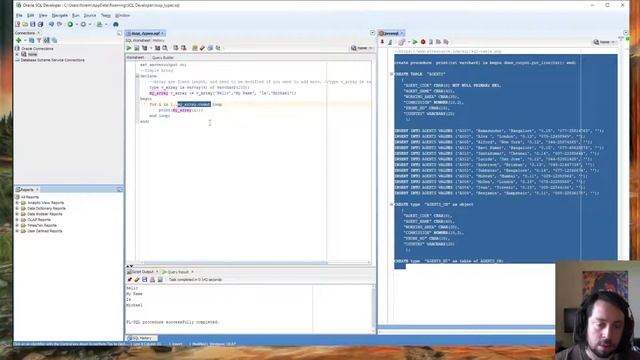This screenshot has height=360, width=640.
Task: Minimize the Reports panel
Action: tap(120, 189)
